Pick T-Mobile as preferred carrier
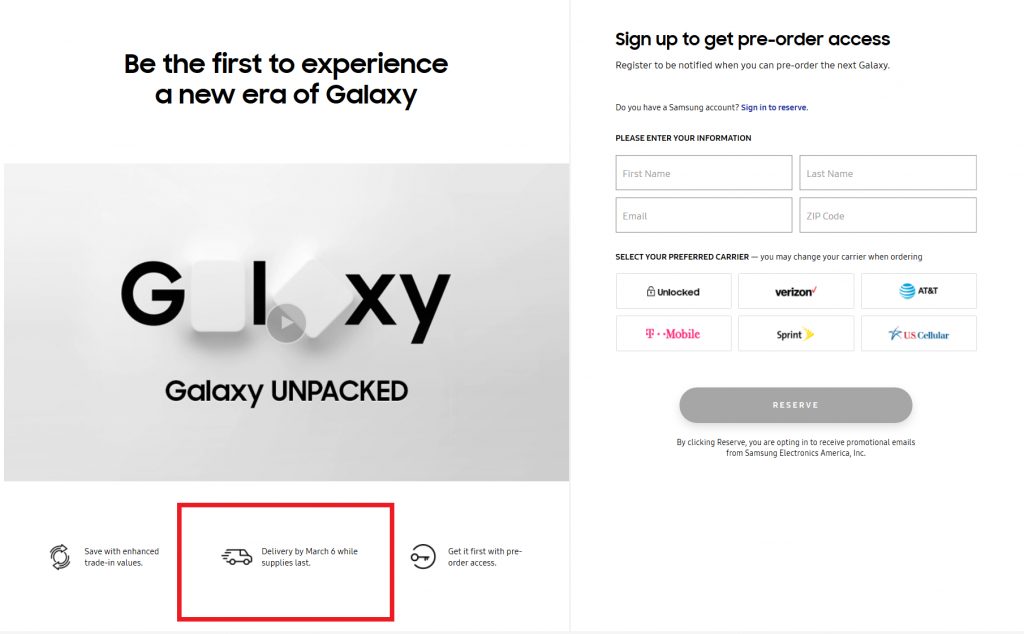Image resolution: width=1024 pixels, height=634 pixels. pyautogui.click(x=673, y=334)
